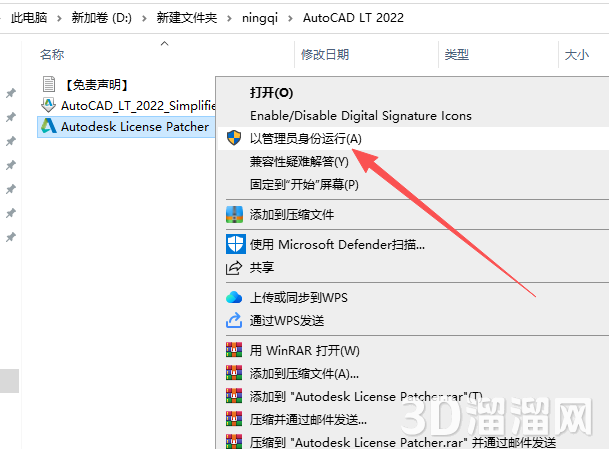
Task: Sort by the 修改日期 column header
Action: (x=325, y=54)
